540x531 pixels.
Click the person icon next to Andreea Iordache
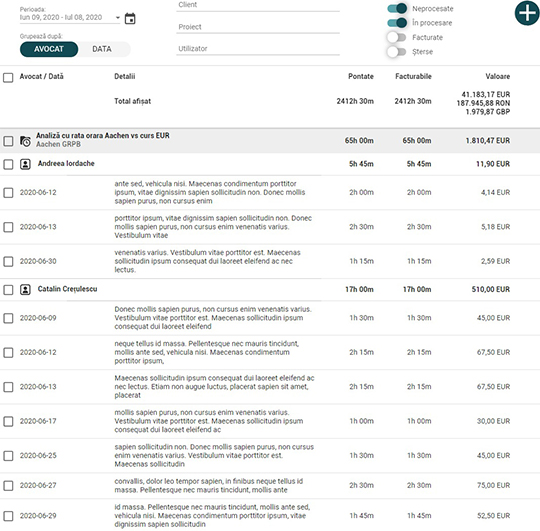click(x=25, y=164)
